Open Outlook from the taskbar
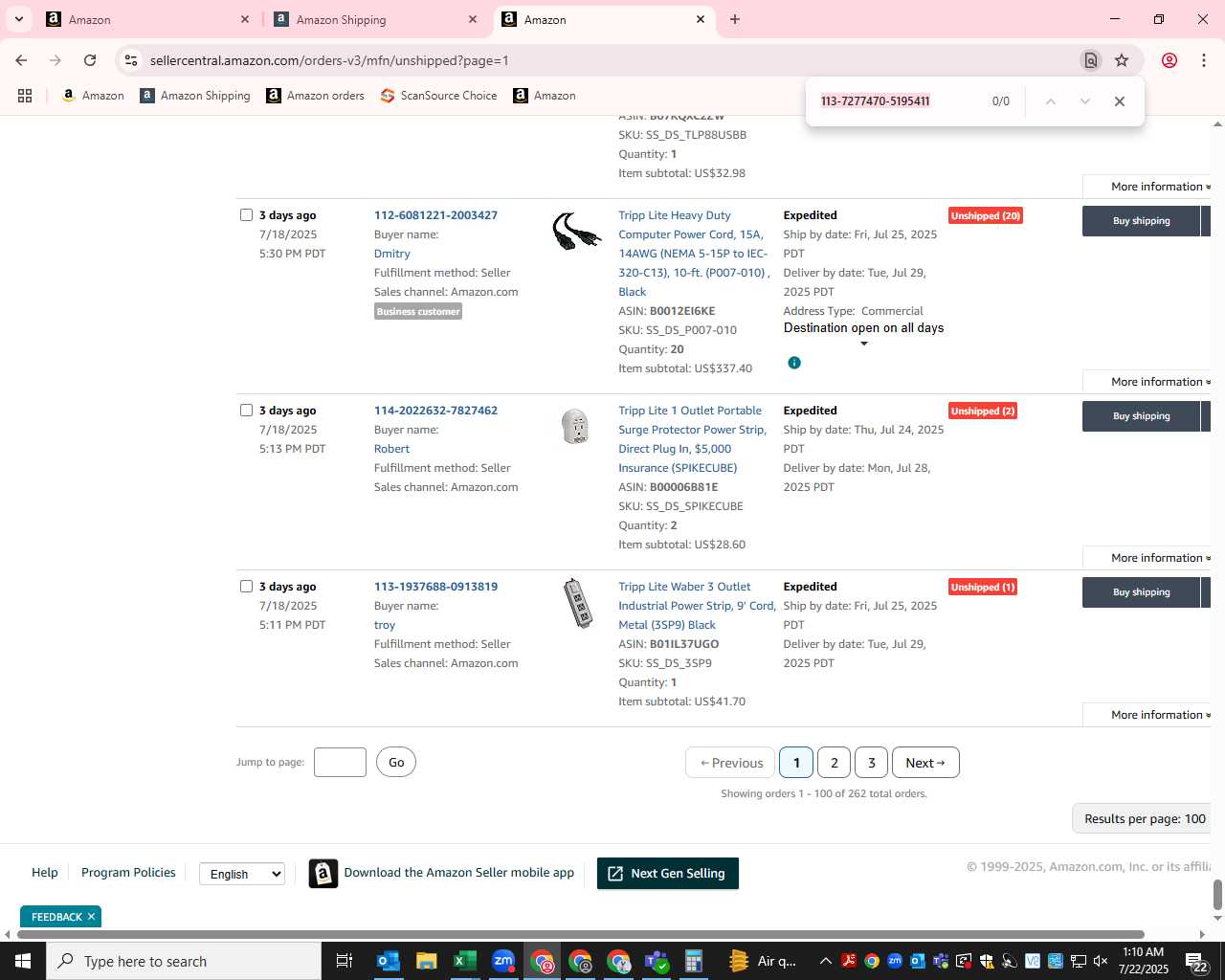Image resolution: width=1225 pixels, height=980 pixels. [388, 961]
